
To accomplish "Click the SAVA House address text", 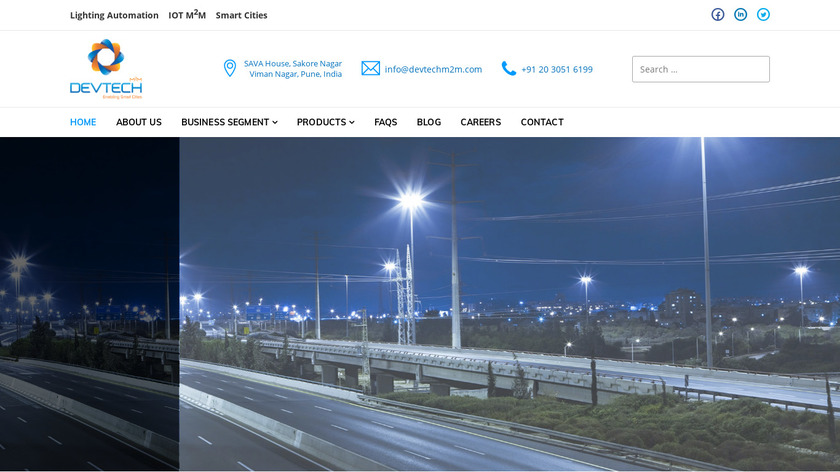I will pyautogui.click(x=293, y=69).
